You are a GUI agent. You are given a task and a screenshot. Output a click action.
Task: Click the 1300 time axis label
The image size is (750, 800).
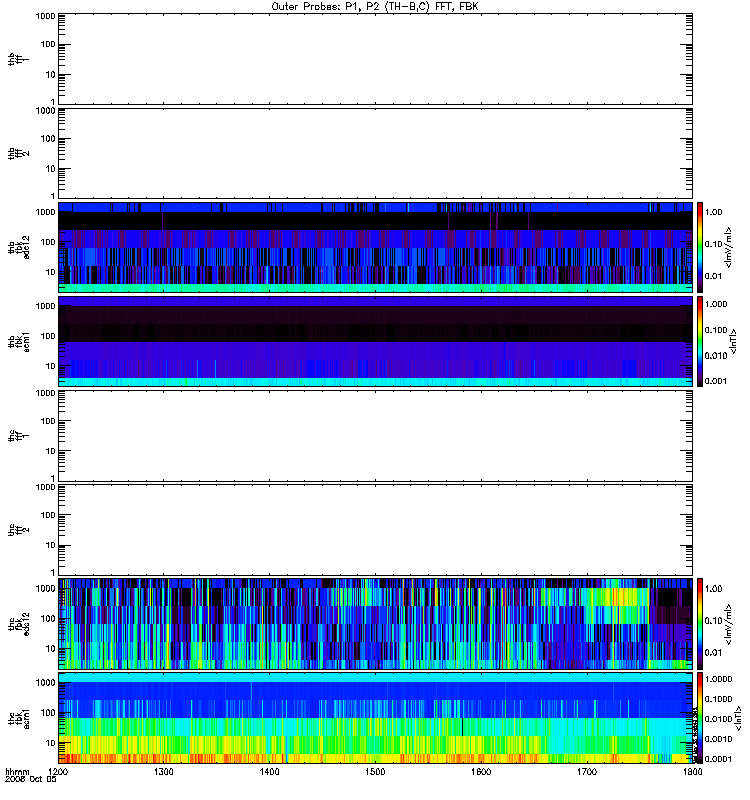[x=164, y=772]
